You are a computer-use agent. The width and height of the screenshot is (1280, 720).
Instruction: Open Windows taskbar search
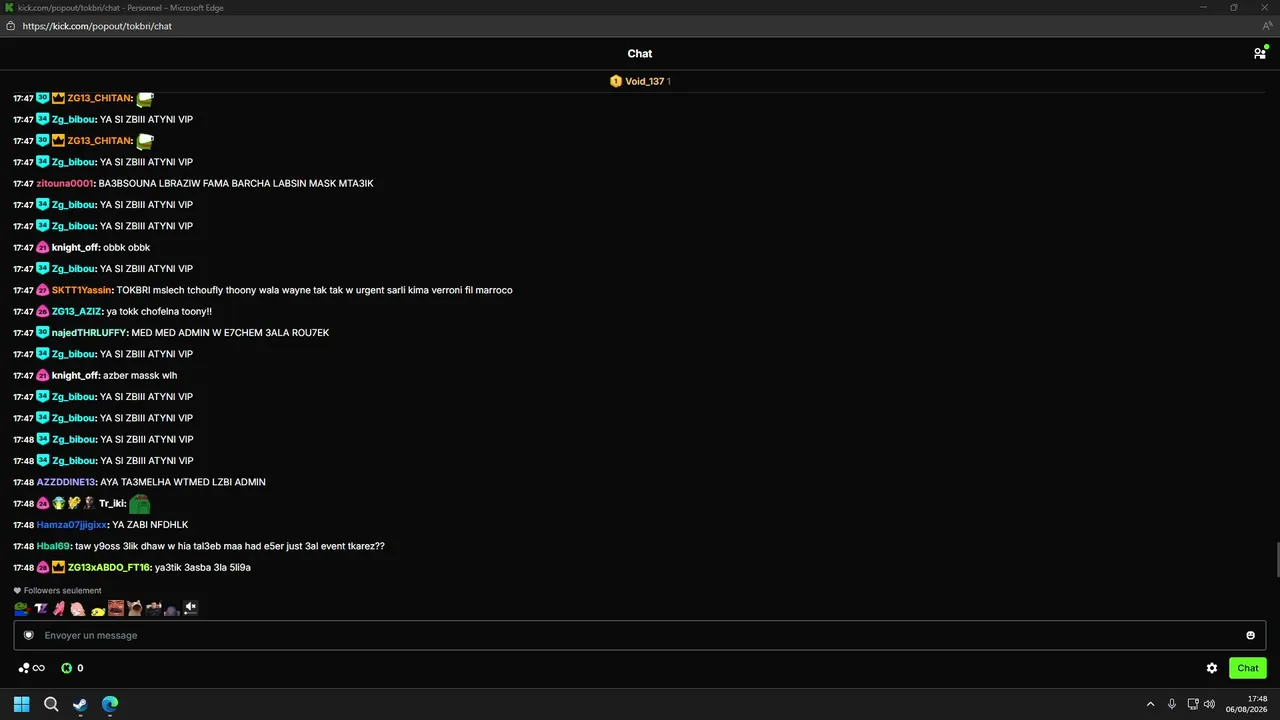tap(51, 704)
